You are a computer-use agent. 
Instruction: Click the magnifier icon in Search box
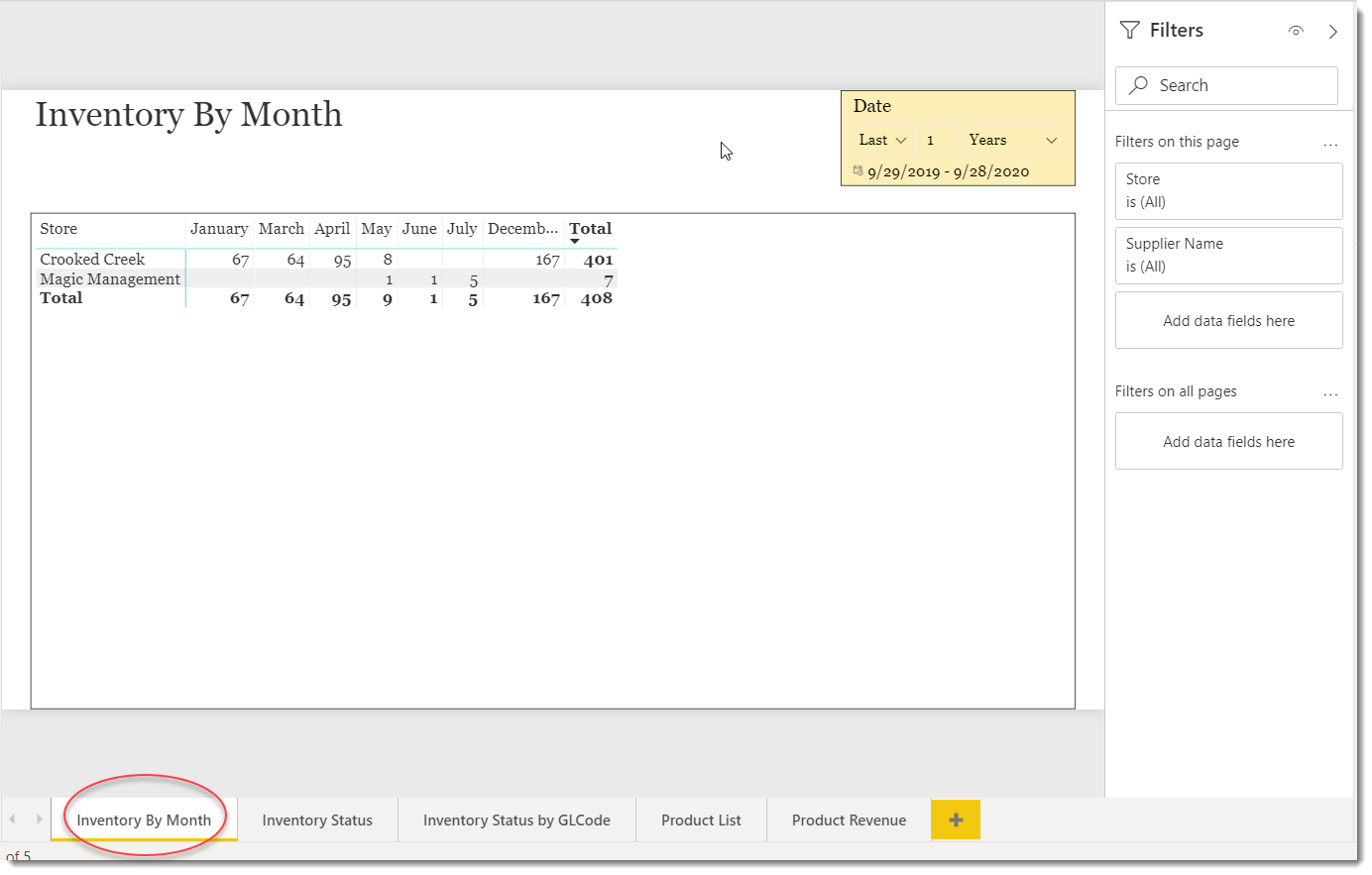point(1139,85)
